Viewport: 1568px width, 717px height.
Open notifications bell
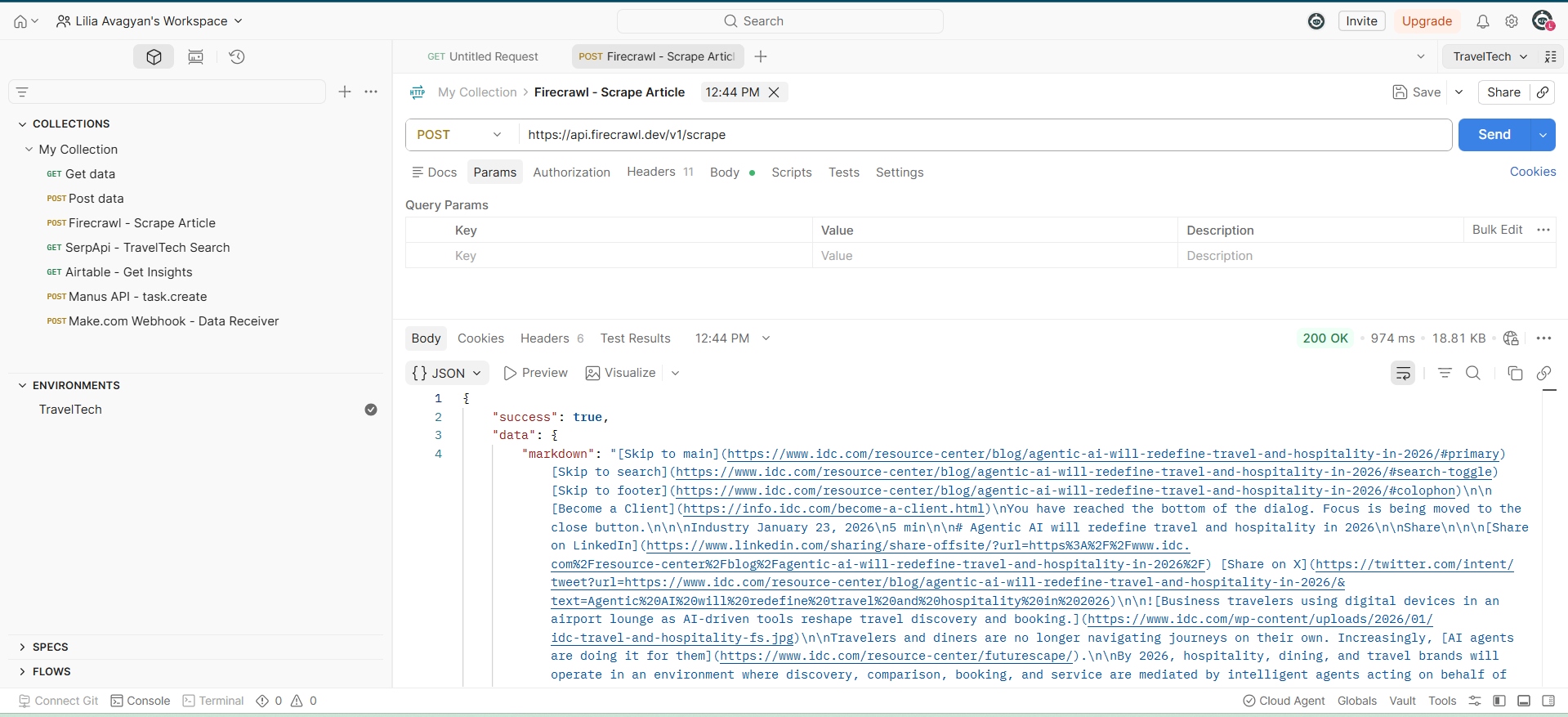point(1482,21)
